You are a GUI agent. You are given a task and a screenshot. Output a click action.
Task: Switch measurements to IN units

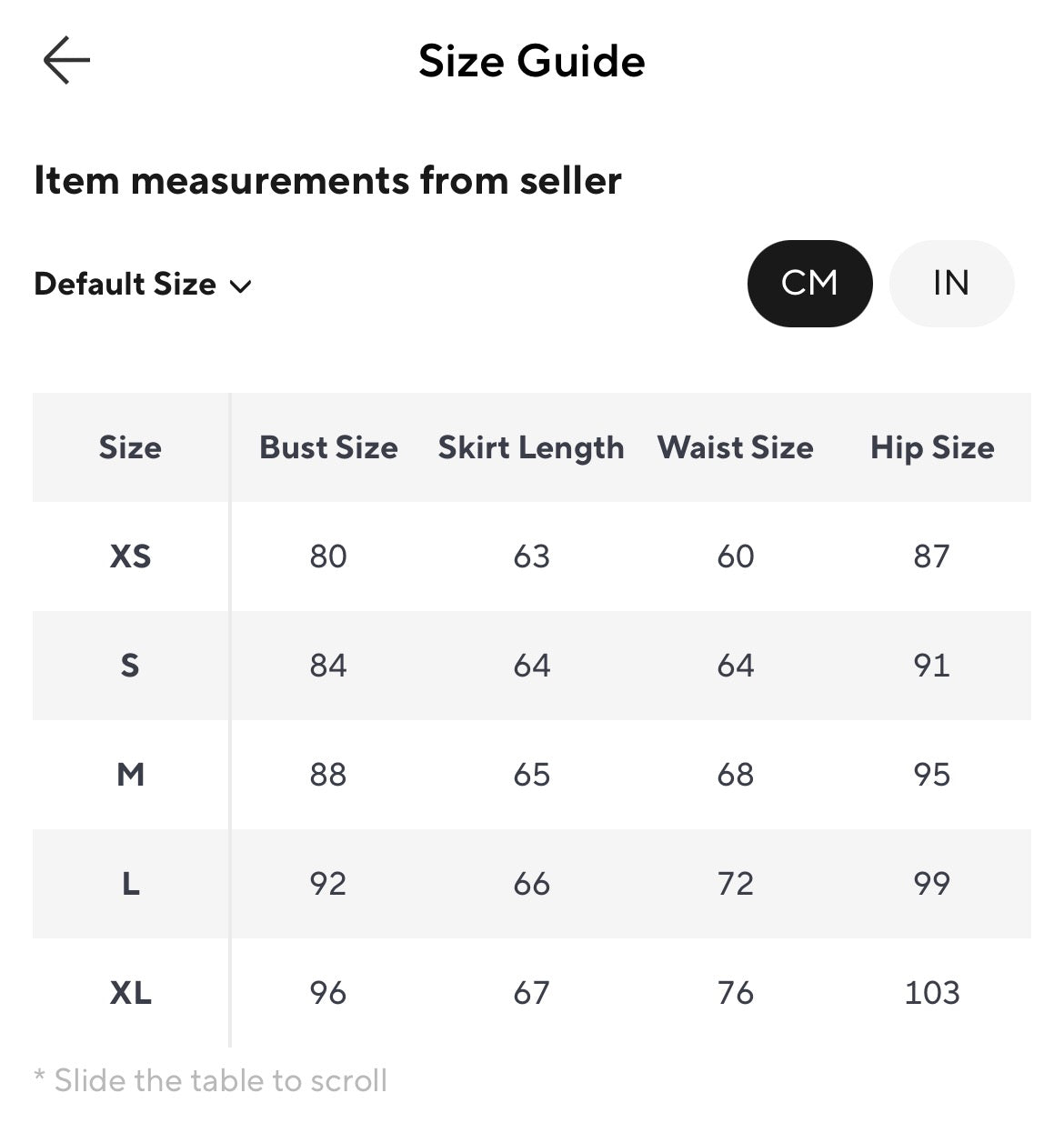coord(951,283)
